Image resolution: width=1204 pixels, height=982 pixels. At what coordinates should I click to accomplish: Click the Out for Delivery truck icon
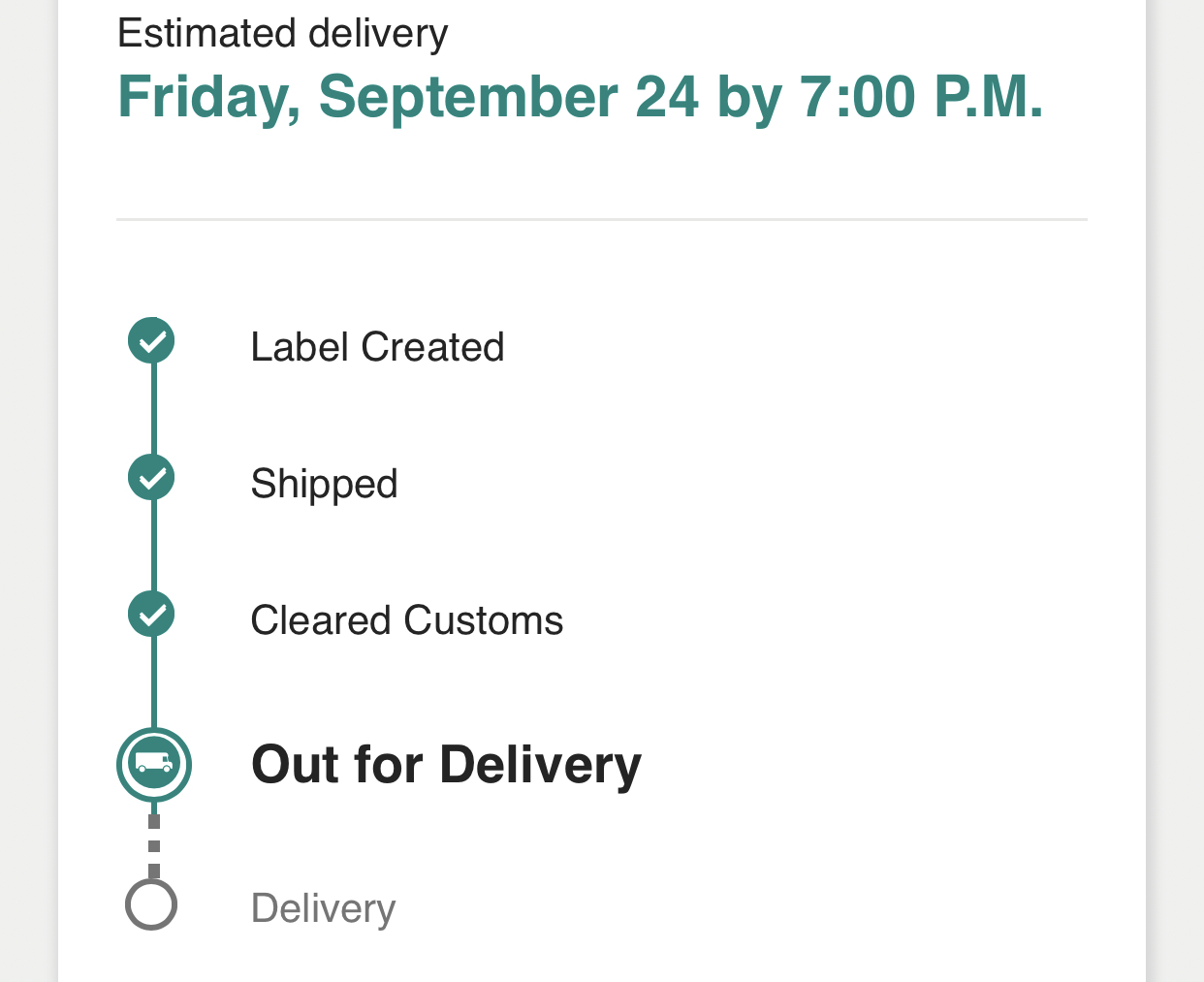(x=154, y=764)
